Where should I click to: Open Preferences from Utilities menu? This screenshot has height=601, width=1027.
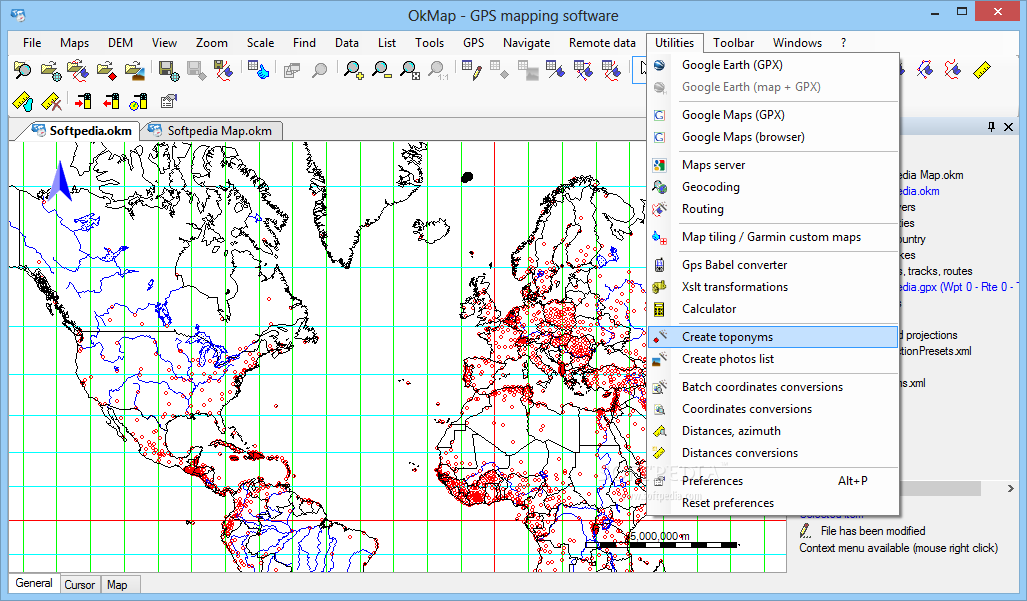773,481
